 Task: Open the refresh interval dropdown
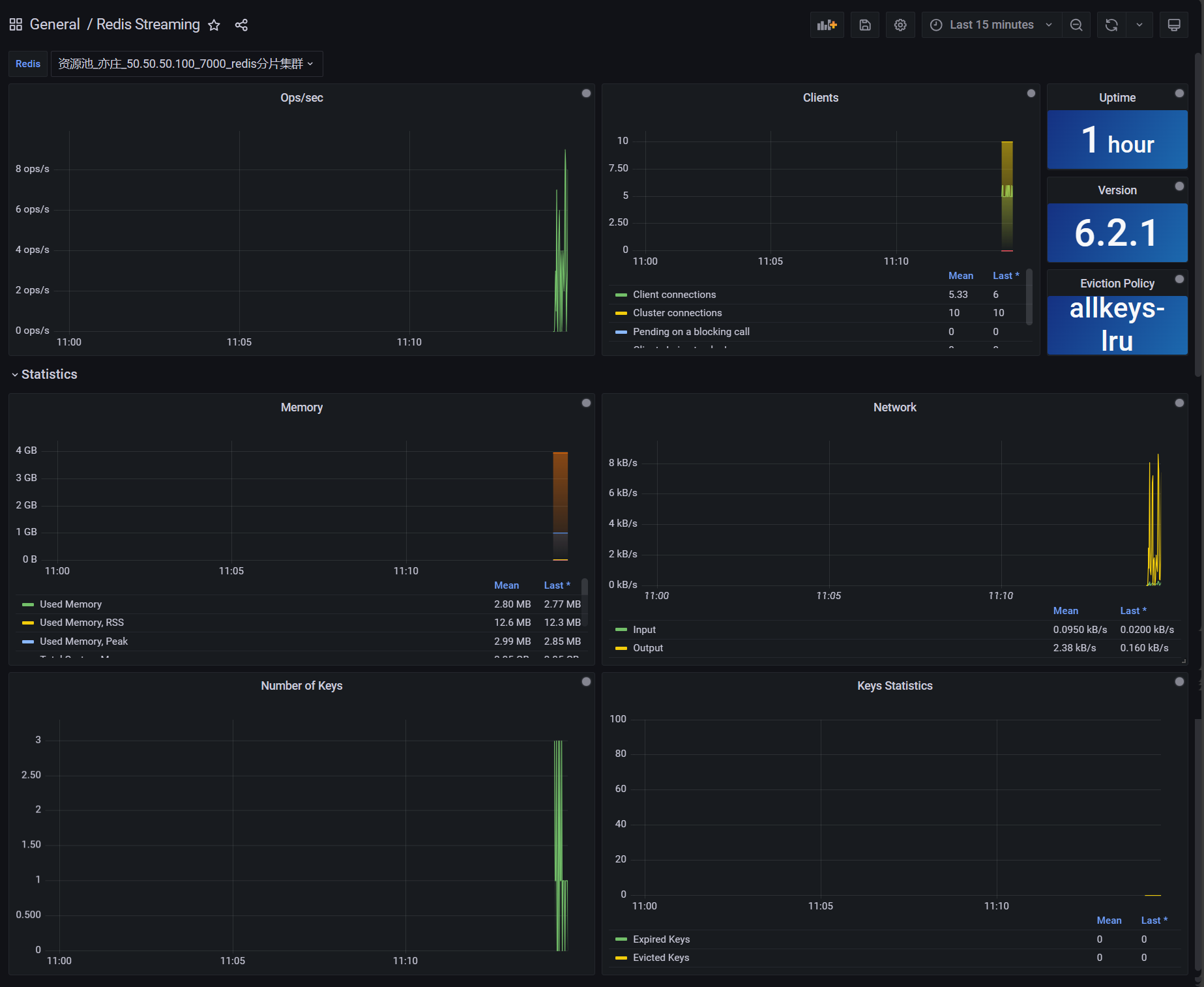(1139, 25)
